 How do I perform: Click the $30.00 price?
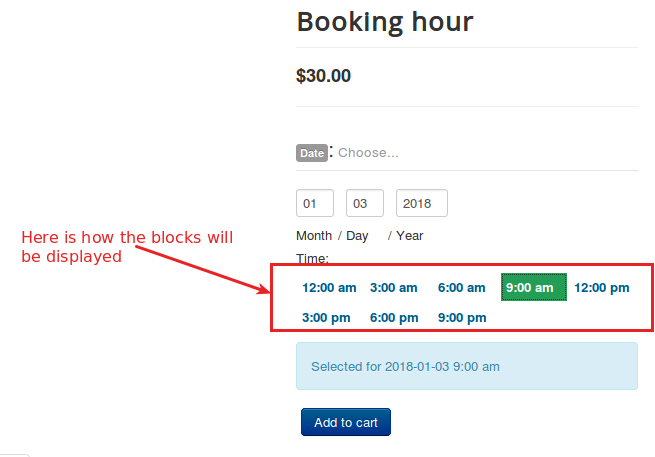(324, 75)
